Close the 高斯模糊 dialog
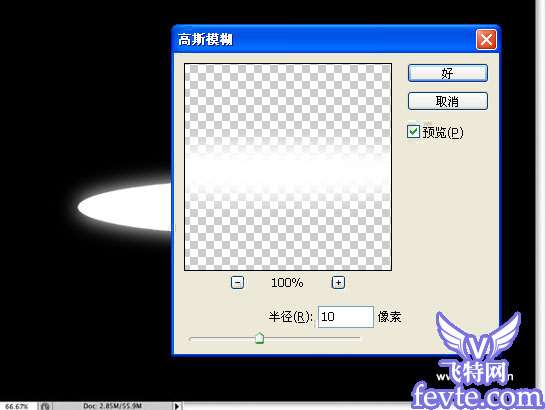 pos(486,40)
